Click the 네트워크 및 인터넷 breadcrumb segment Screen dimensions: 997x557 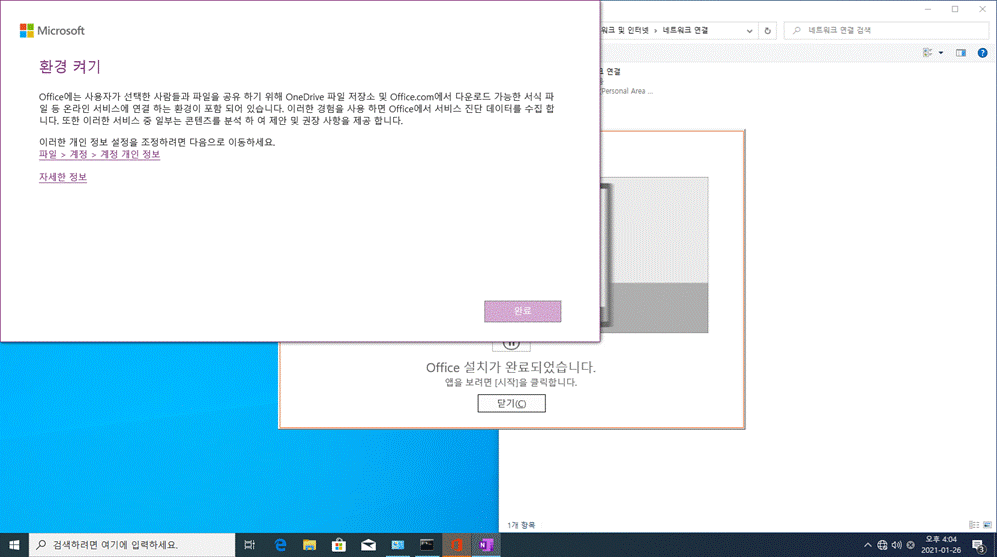tap(625, 31)
